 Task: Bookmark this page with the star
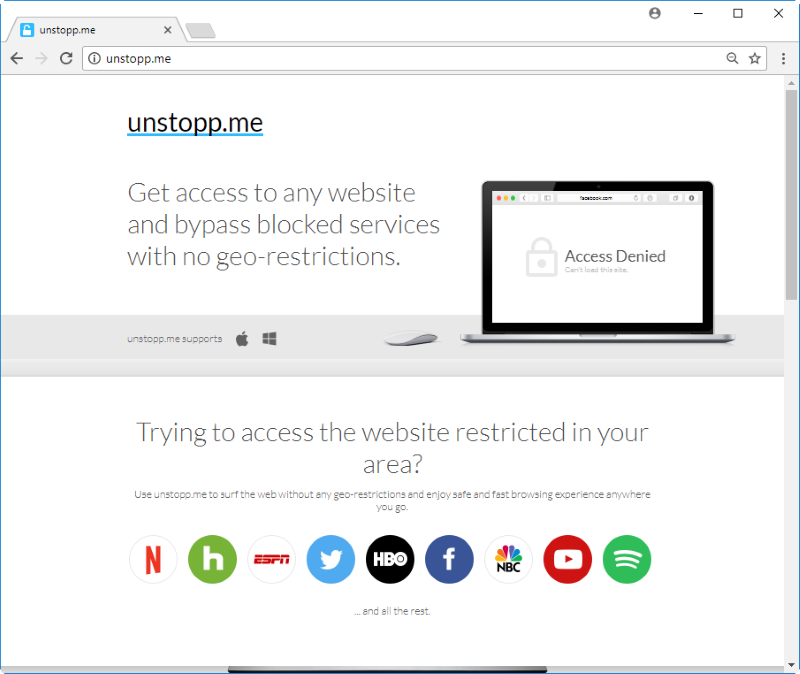[x=755, y=59]
